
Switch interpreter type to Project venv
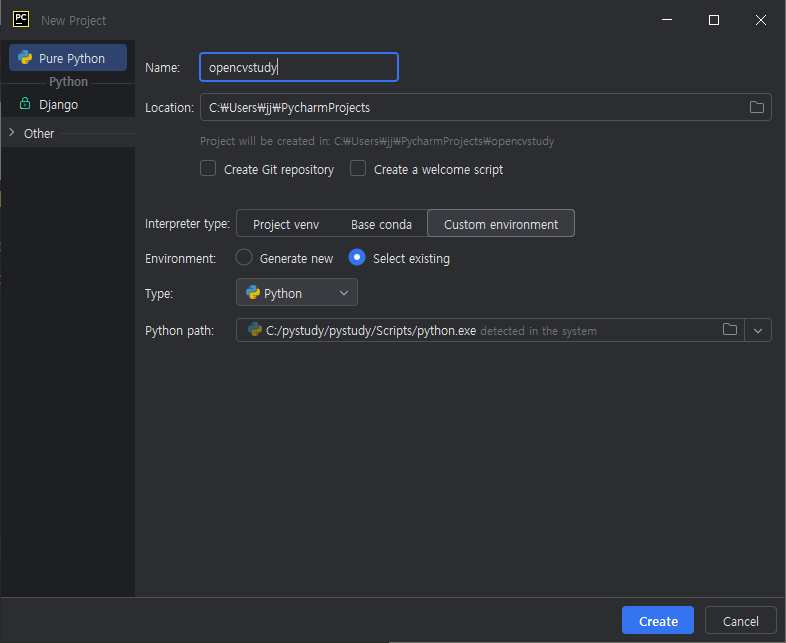coord(286,224)
